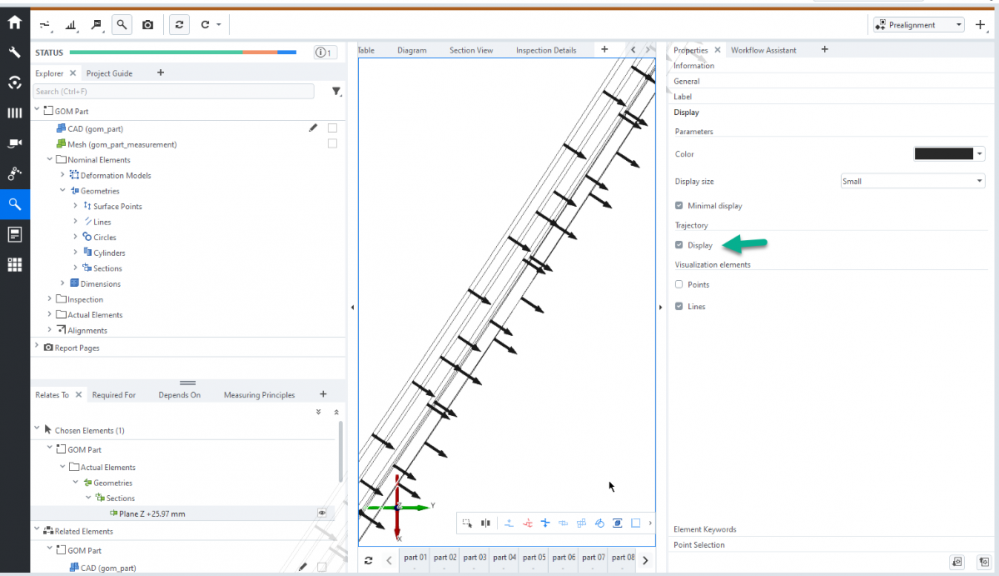The image size is (999, 576).
Task: Click the Explorer search field
Action: tap(175, 91)
